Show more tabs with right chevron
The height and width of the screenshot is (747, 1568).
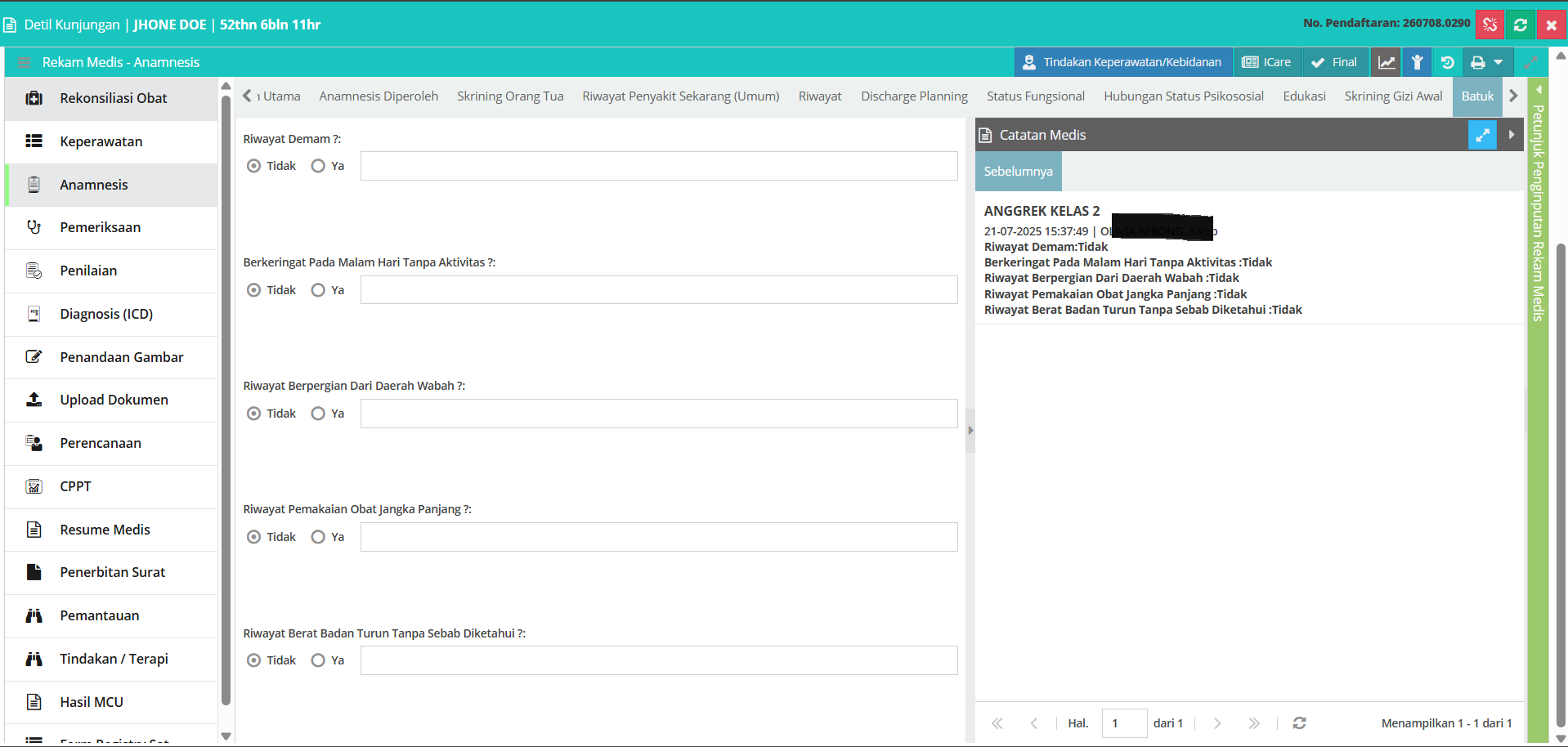pyautogui.click(x=1513, y=96)
